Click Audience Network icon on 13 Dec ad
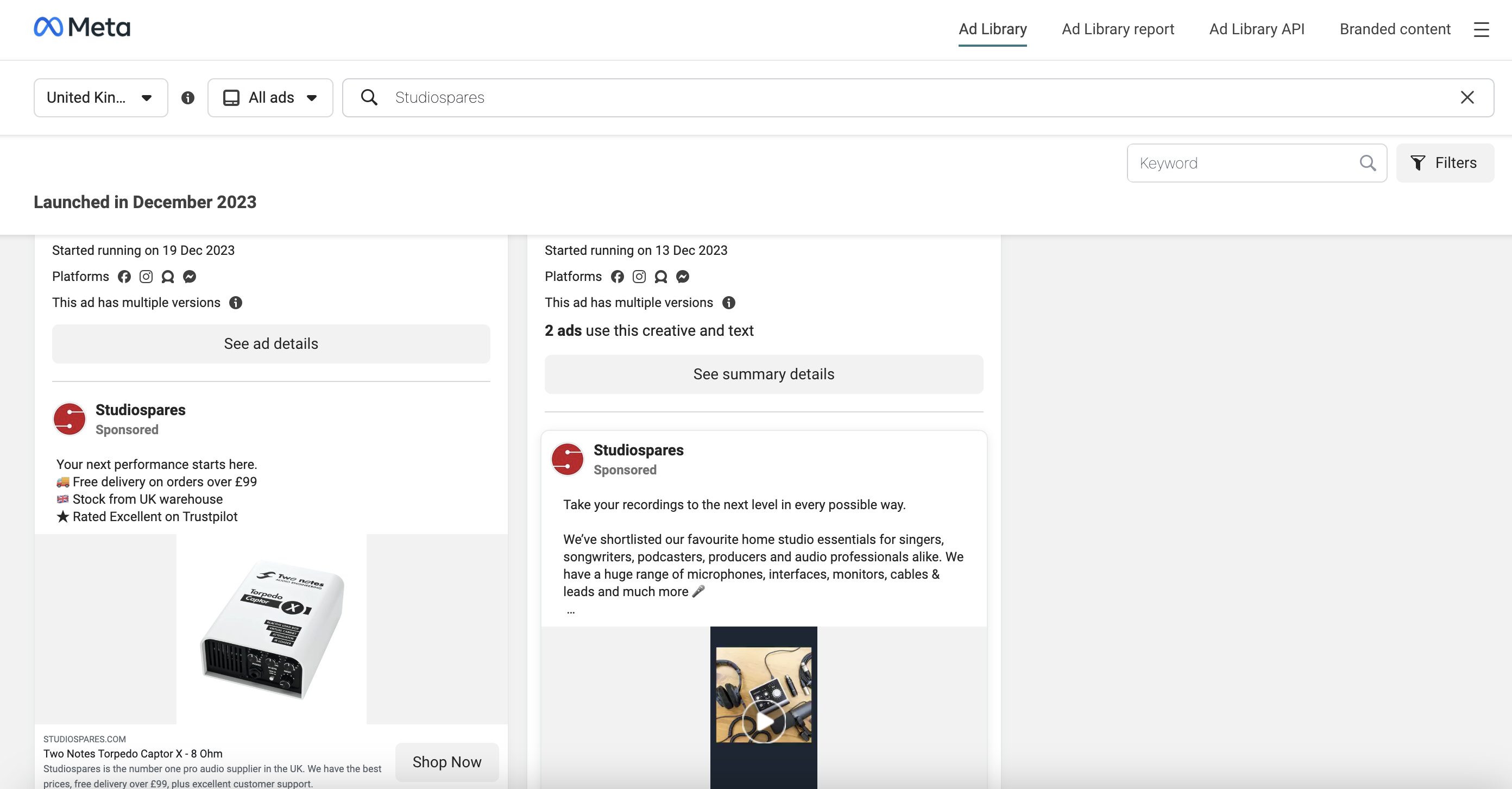The height and width of the screenshot is (789, 1512). [661, 277]
